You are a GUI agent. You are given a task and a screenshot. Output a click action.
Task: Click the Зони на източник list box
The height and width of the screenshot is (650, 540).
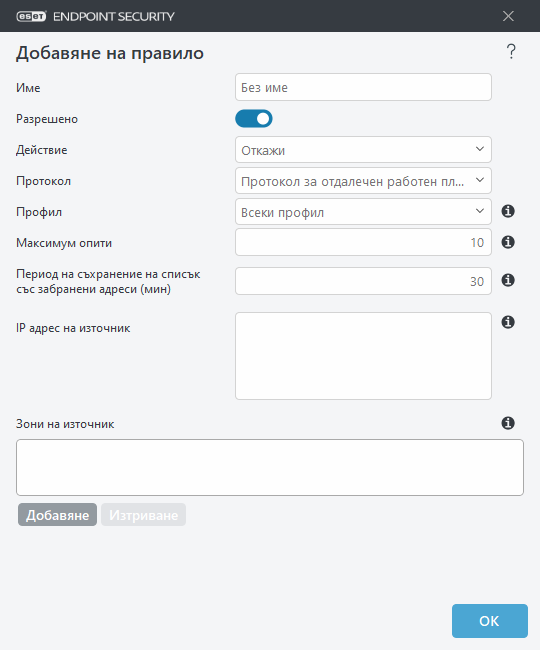point(270,468)
